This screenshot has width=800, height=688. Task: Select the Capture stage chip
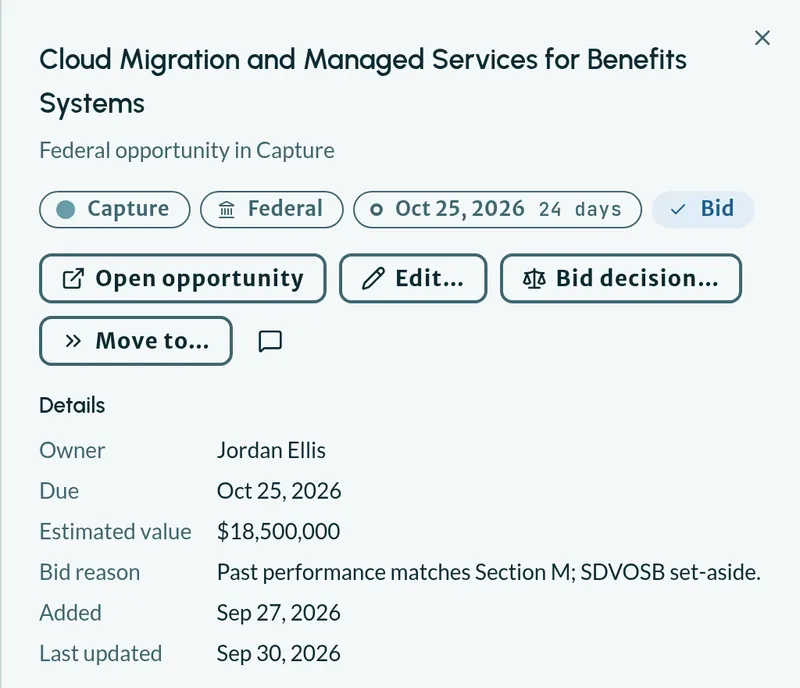115,209
